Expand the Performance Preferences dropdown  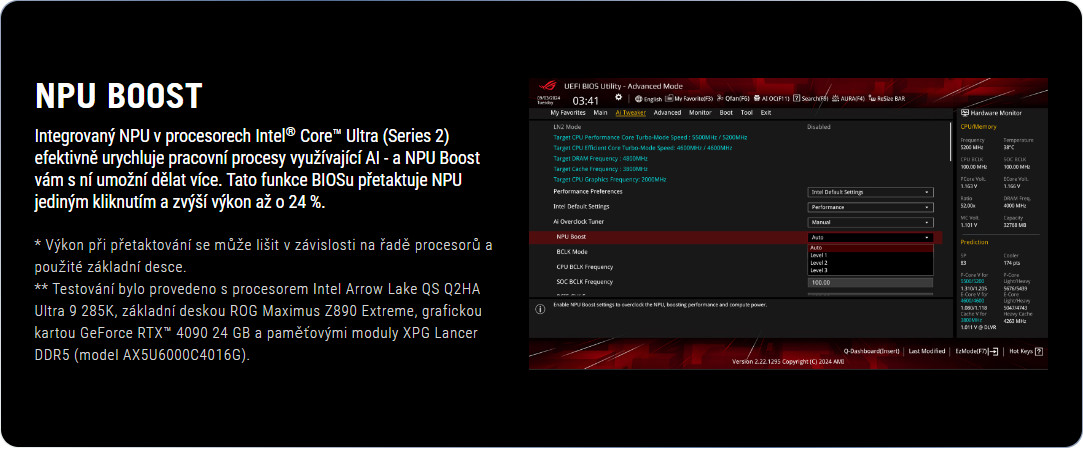[869, 191]
